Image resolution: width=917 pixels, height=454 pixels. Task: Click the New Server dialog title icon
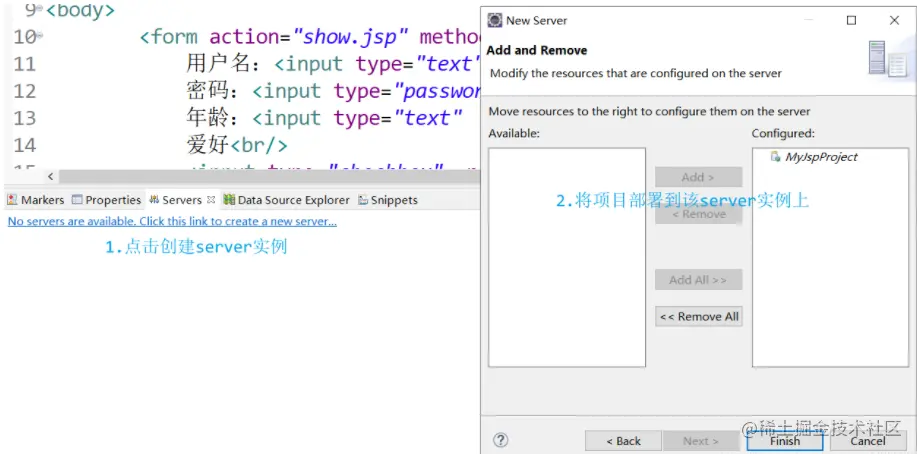(x=495, y=20)
